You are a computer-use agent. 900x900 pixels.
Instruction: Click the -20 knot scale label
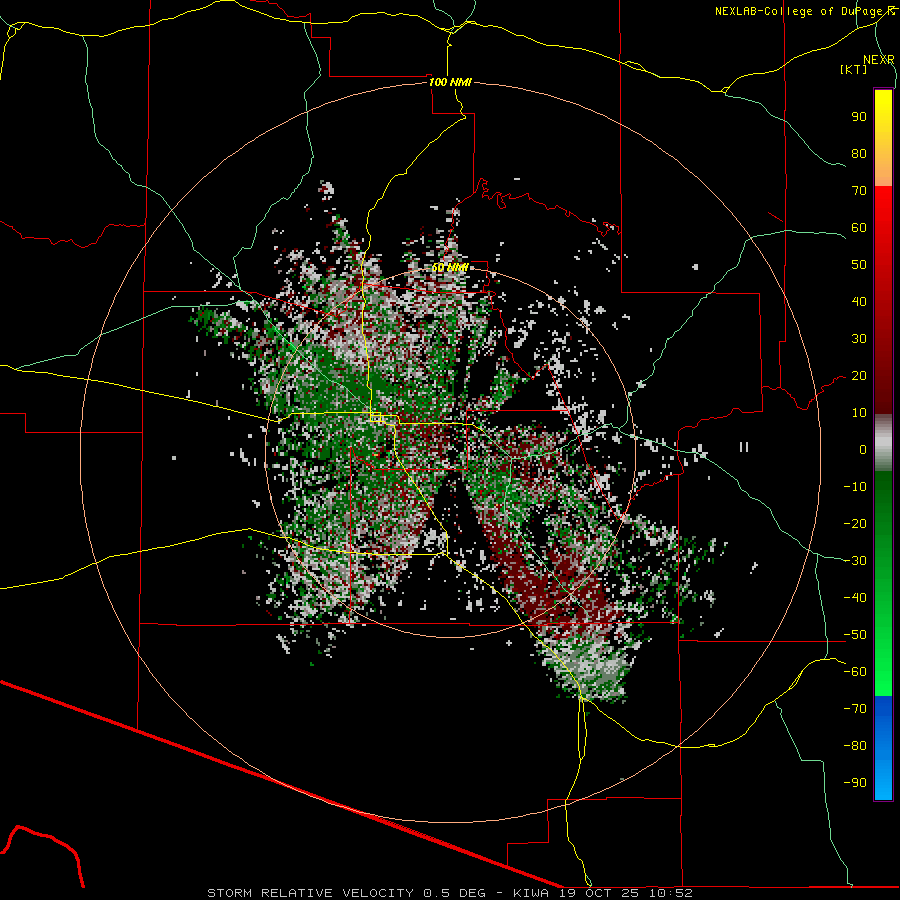(x=855, y=524)
